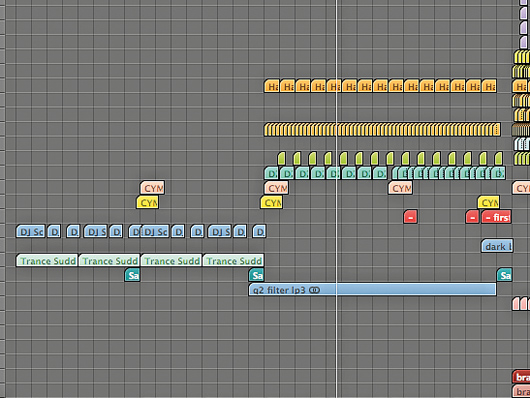The width and height of the screenshot is (530, 398).
Task: Select the third DJ Sc region in the row
Action: point(155,232)
